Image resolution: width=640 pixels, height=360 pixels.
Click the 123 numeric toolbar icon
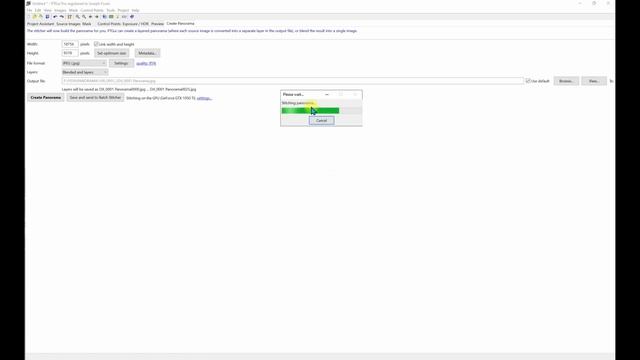pyautogui.click(x=124, y=17)
